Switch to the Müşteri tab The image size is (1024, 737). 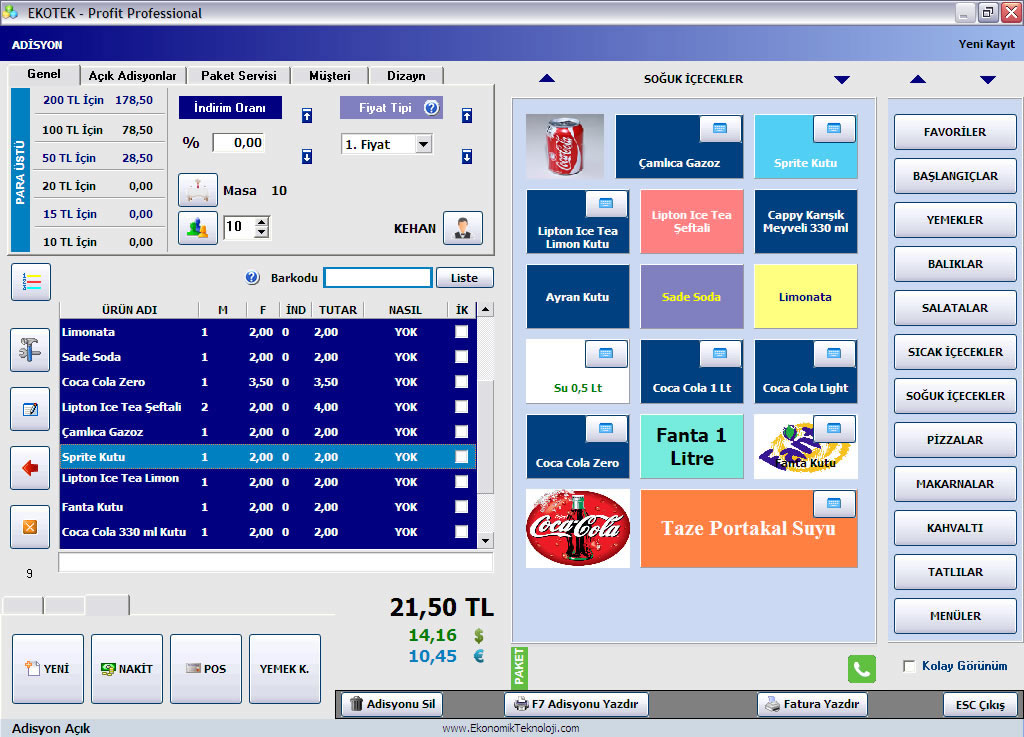pyautogui.click(x=330, y=76)
